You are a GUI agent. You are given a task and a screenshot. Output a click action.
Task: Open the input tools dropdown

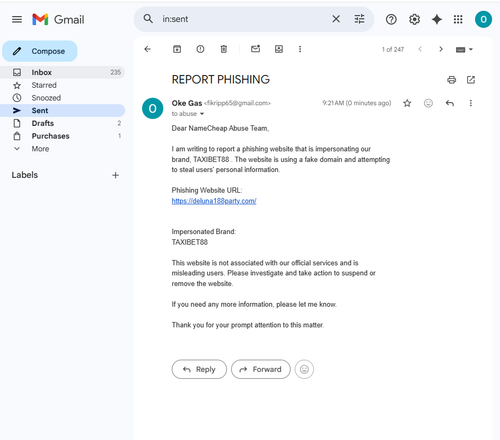pos(464,49)
